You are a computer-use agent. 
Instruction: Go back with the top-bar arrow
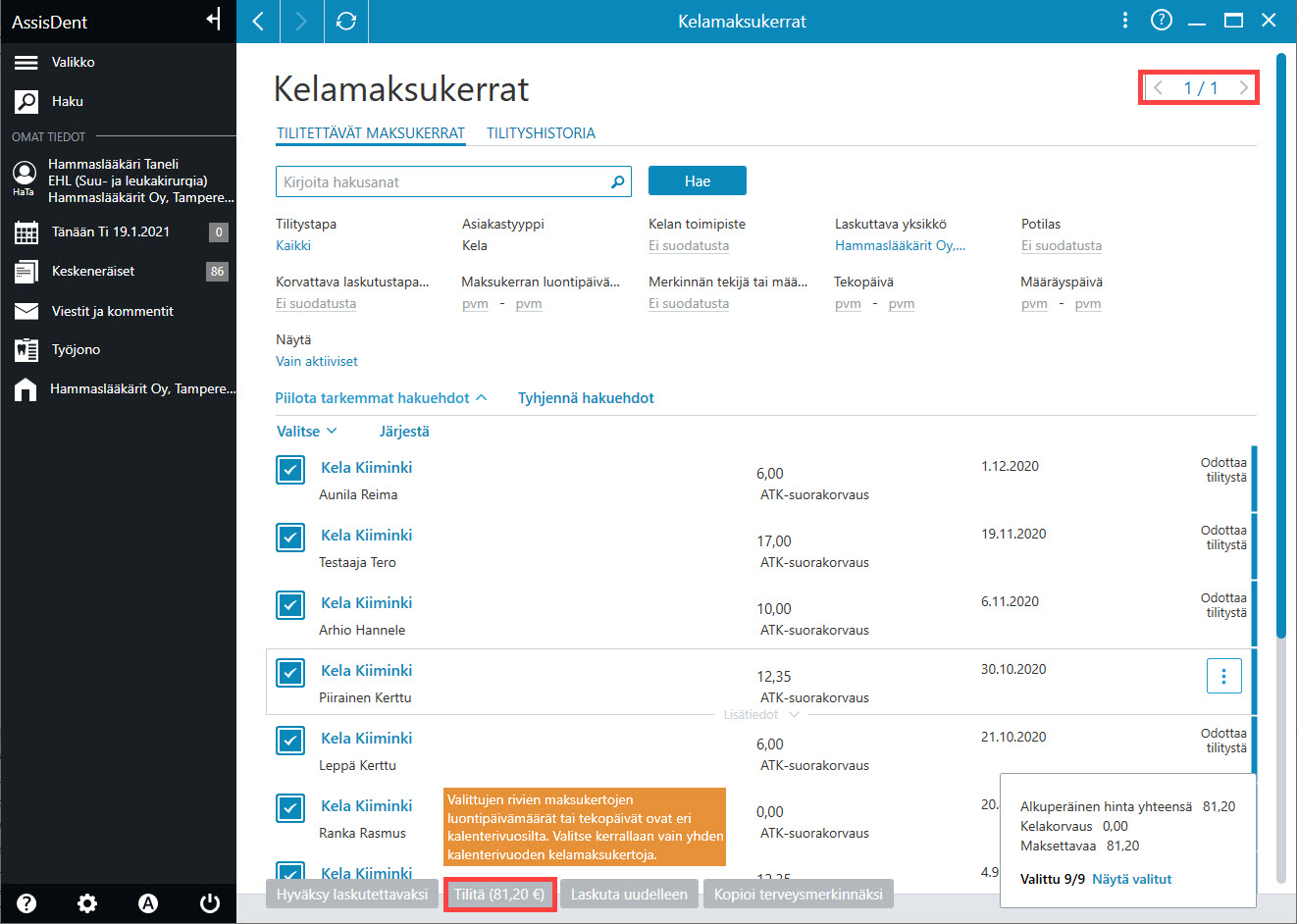[x=258, y=21]
